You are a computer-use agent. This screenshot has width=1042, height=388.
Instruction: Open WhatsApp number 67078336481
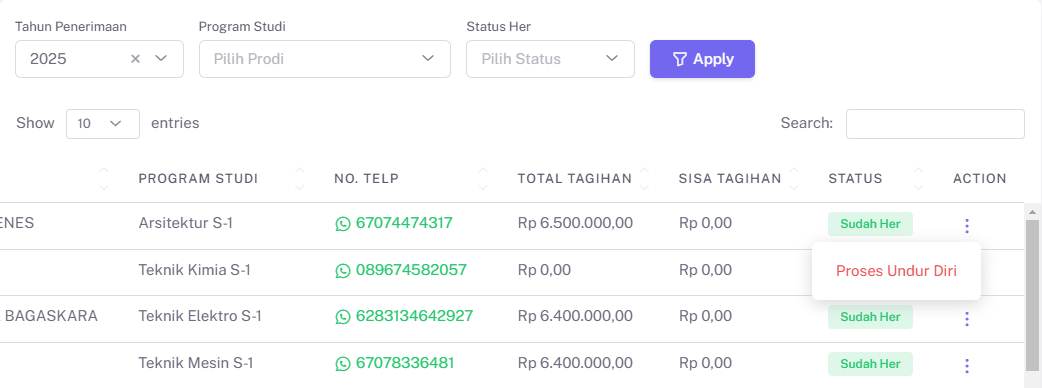point(405,363)
